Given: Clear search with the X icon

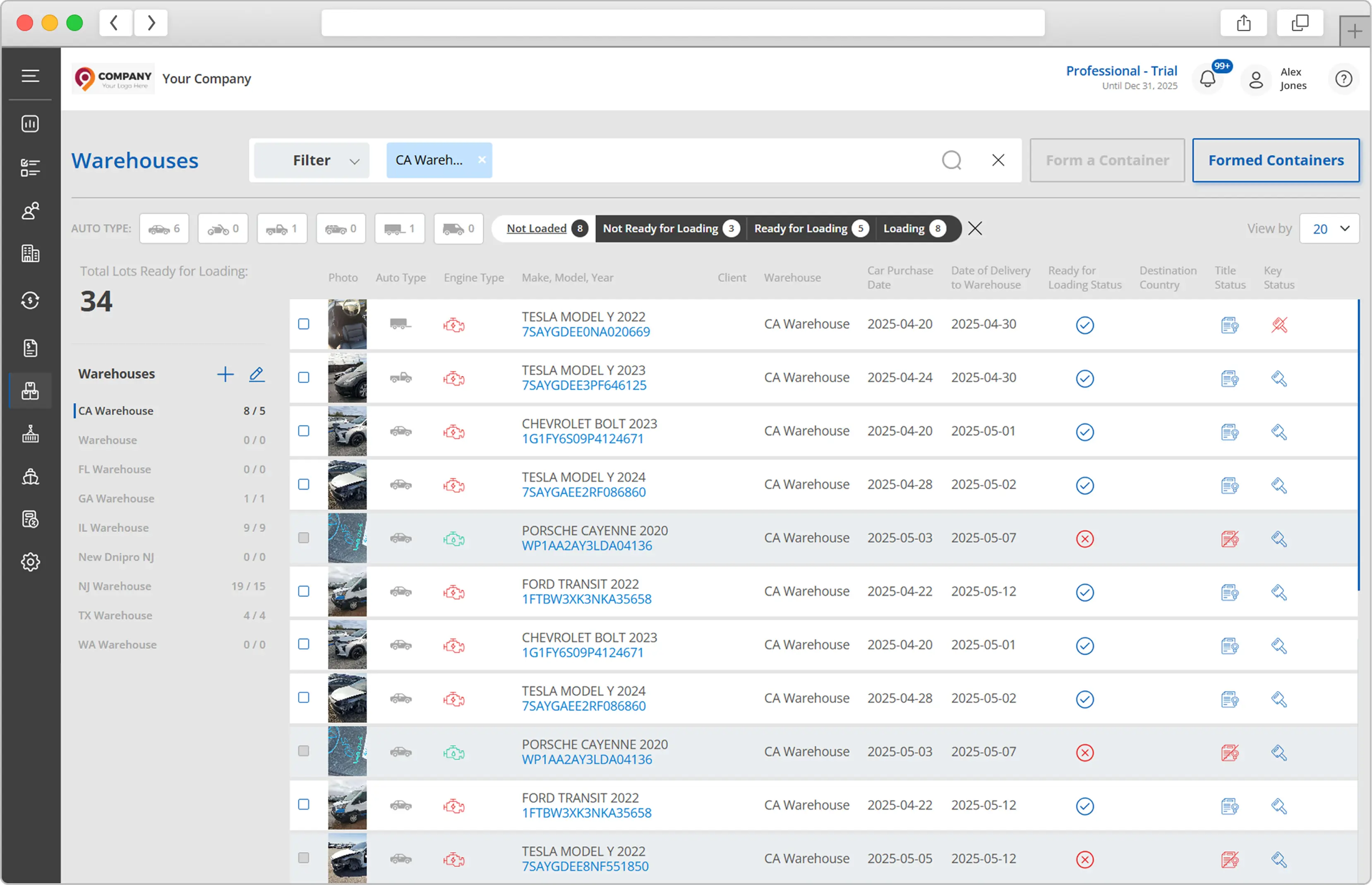Looking at the screenshot, I should (x=998, y=160).
